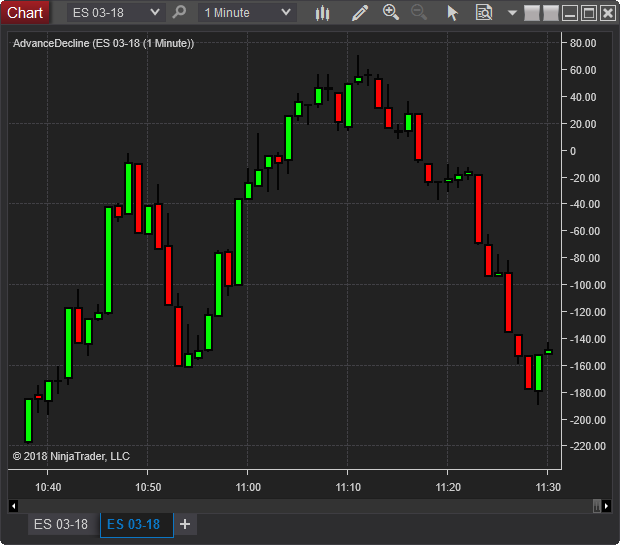The image size is (620, 545).
Task: Click the first window link button
Action: point(531,13)
